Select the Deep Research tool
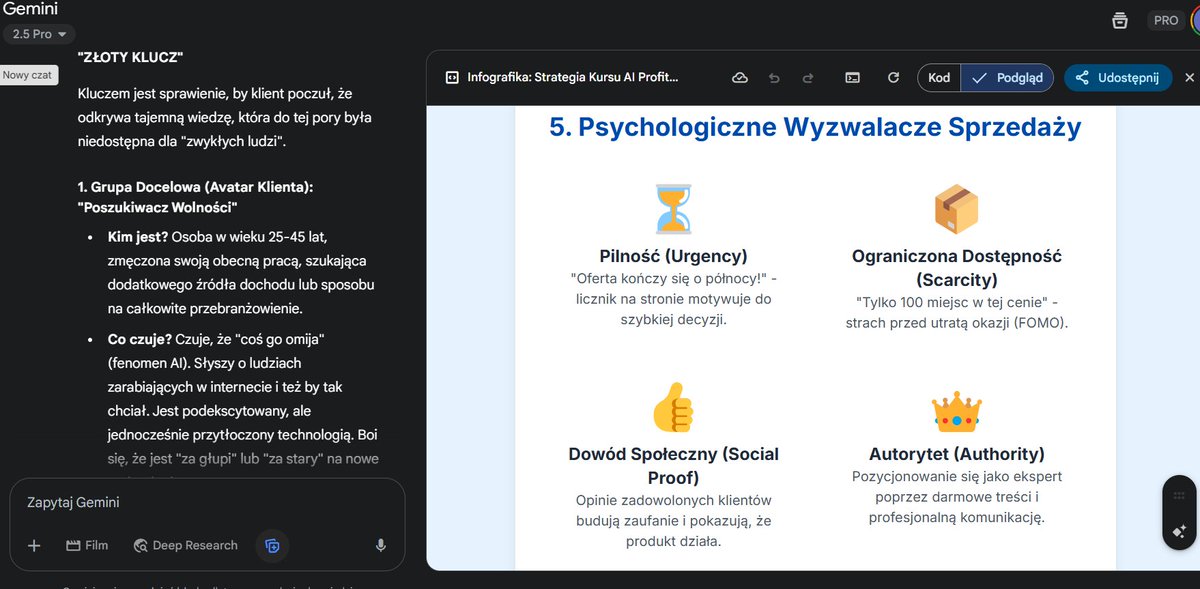 (185, 545)
